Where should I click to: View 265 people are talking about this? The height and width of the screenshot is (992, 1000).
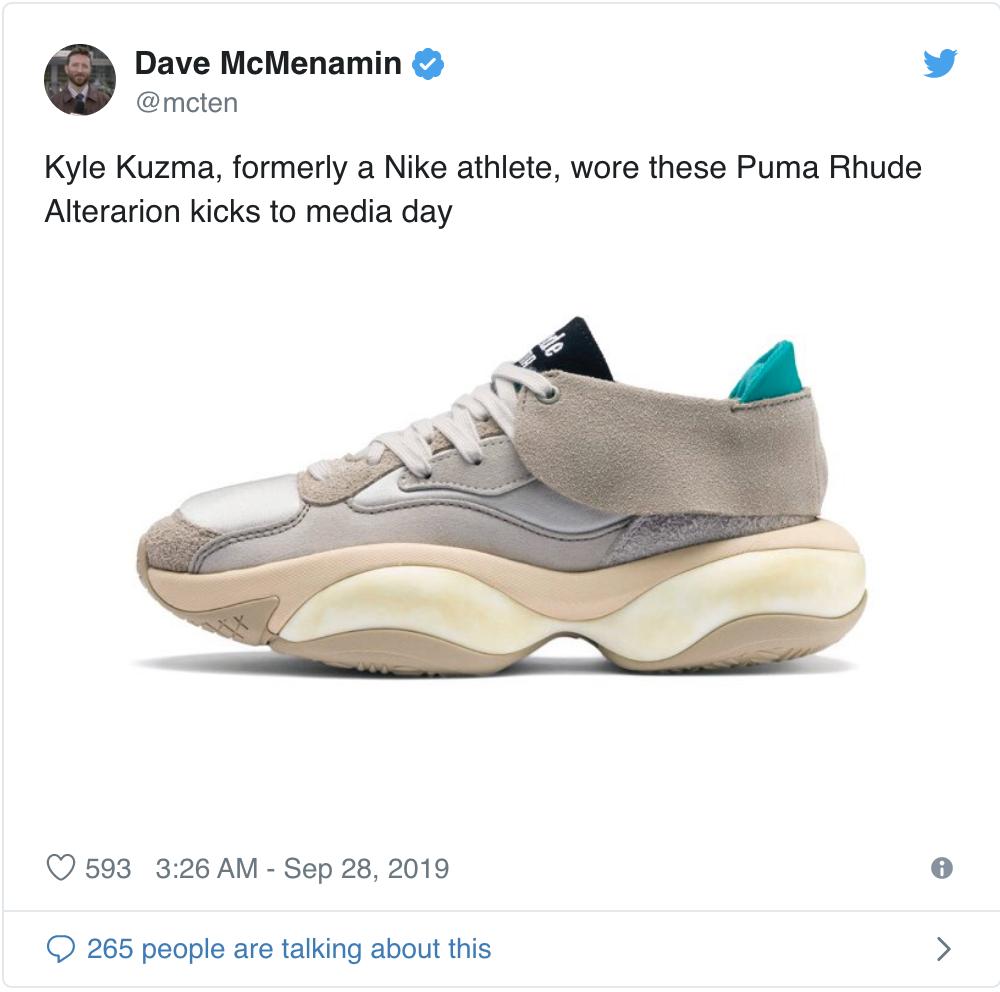click(289, 949)
